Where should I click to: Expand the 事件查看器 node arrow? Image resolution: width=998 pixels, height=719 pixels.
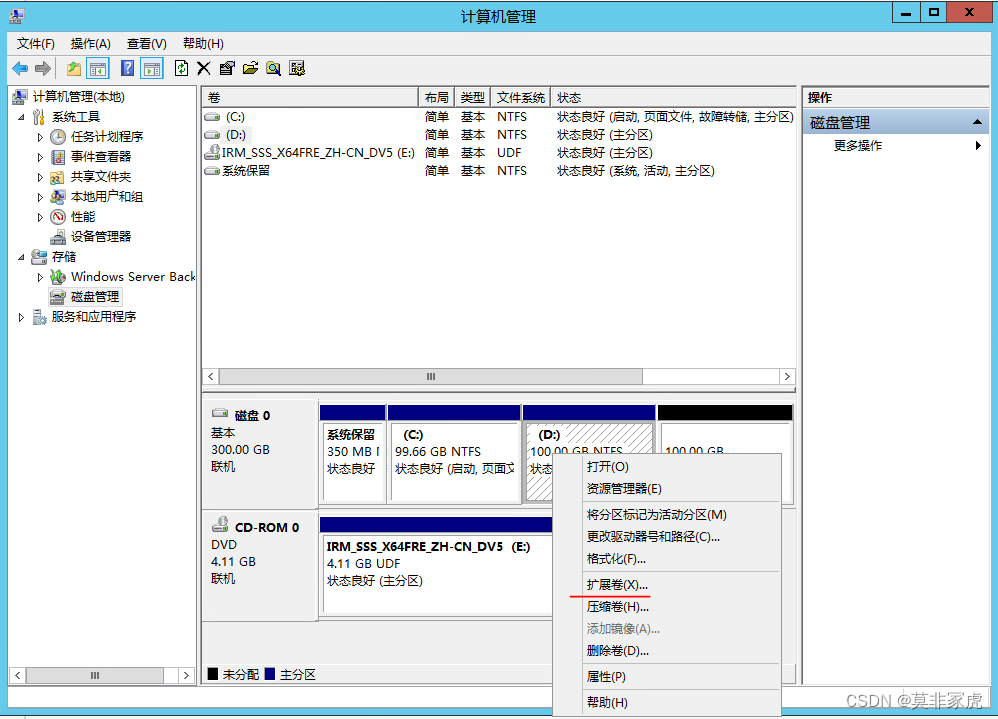coord(40,157)
